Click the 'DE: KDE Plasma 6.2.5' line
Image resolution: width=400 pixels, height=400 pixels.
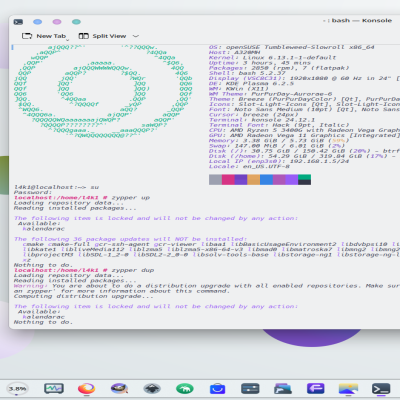(x=251, y=83)
